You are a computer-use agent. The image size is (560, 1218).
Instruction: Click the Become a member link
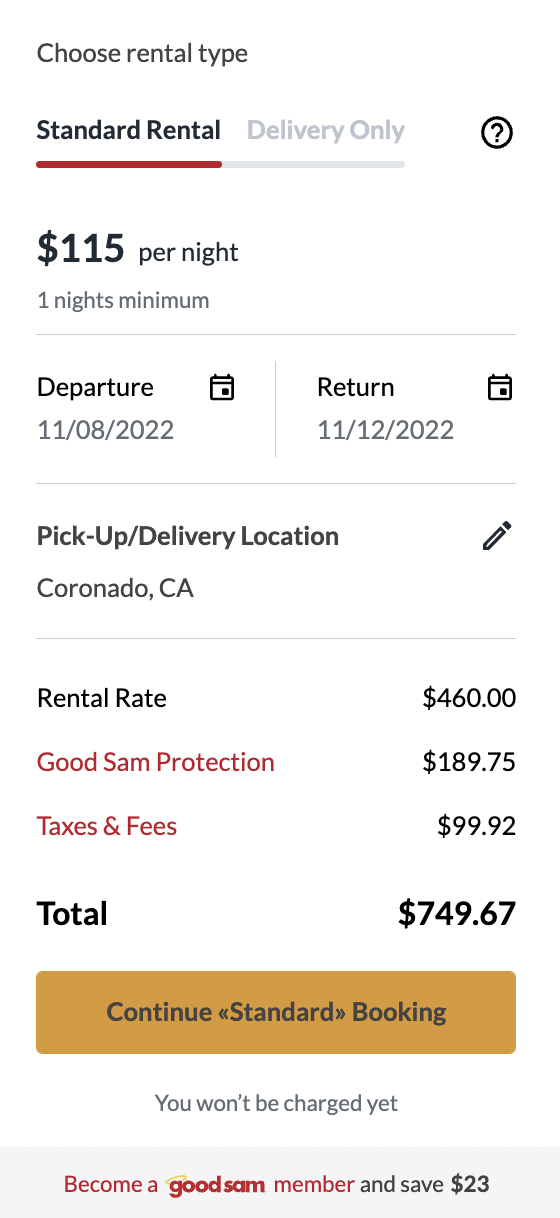tap(209, 1185)
